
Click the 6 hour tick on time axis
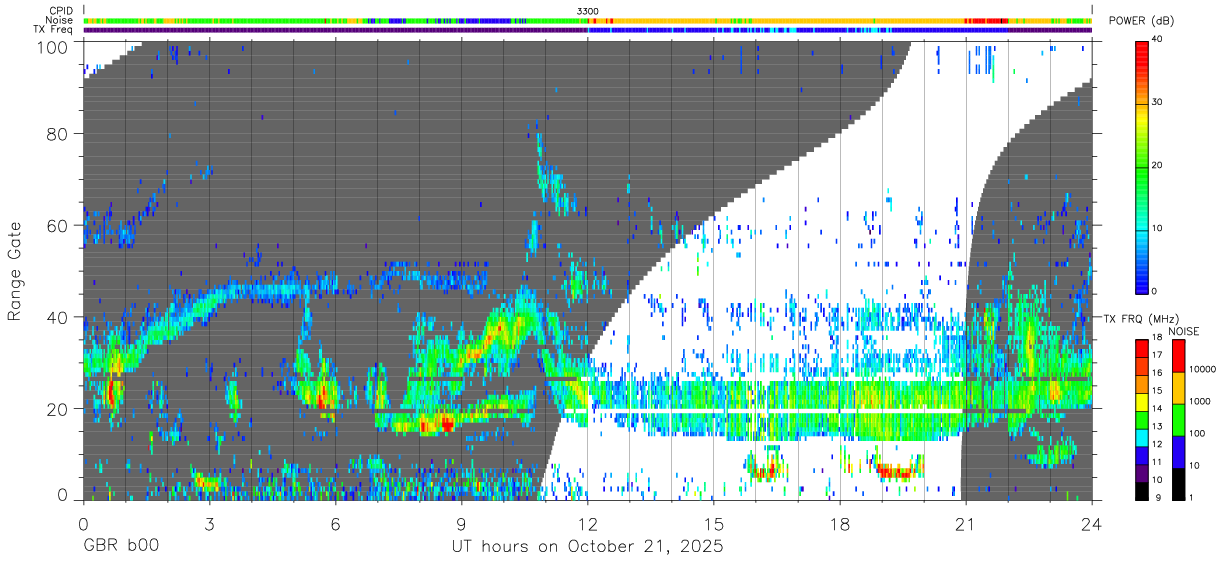pyautogui.click(x=335, y=524)
